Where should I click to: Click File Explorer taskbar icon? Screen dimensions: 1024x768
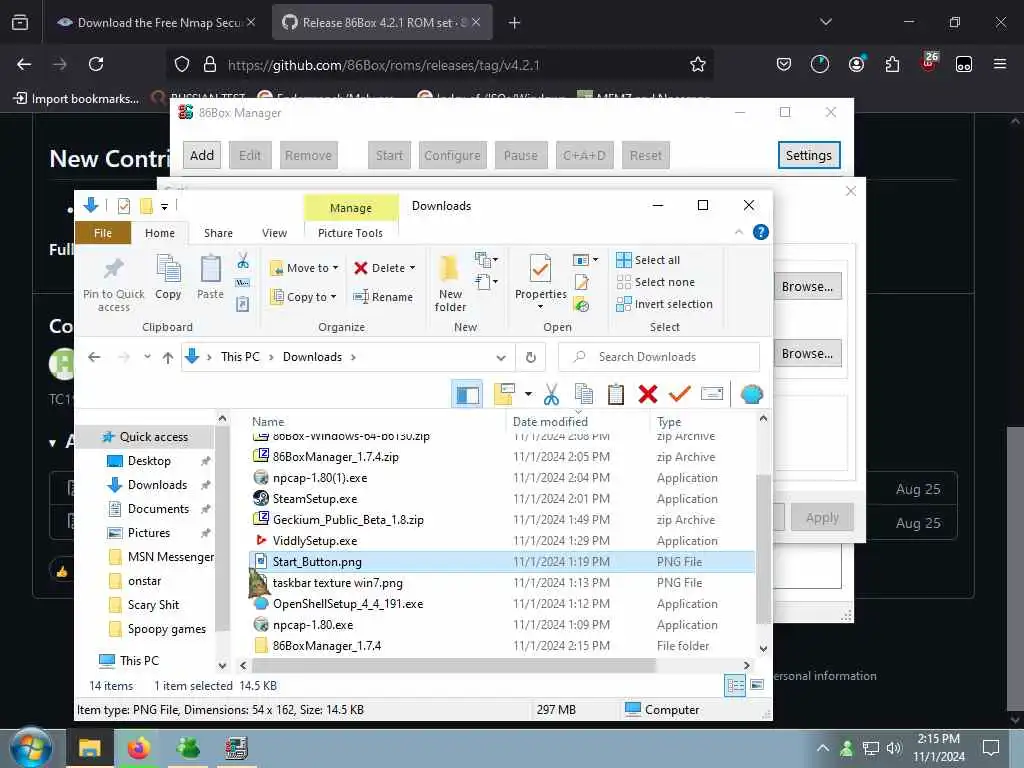click(x=89, y=748)
